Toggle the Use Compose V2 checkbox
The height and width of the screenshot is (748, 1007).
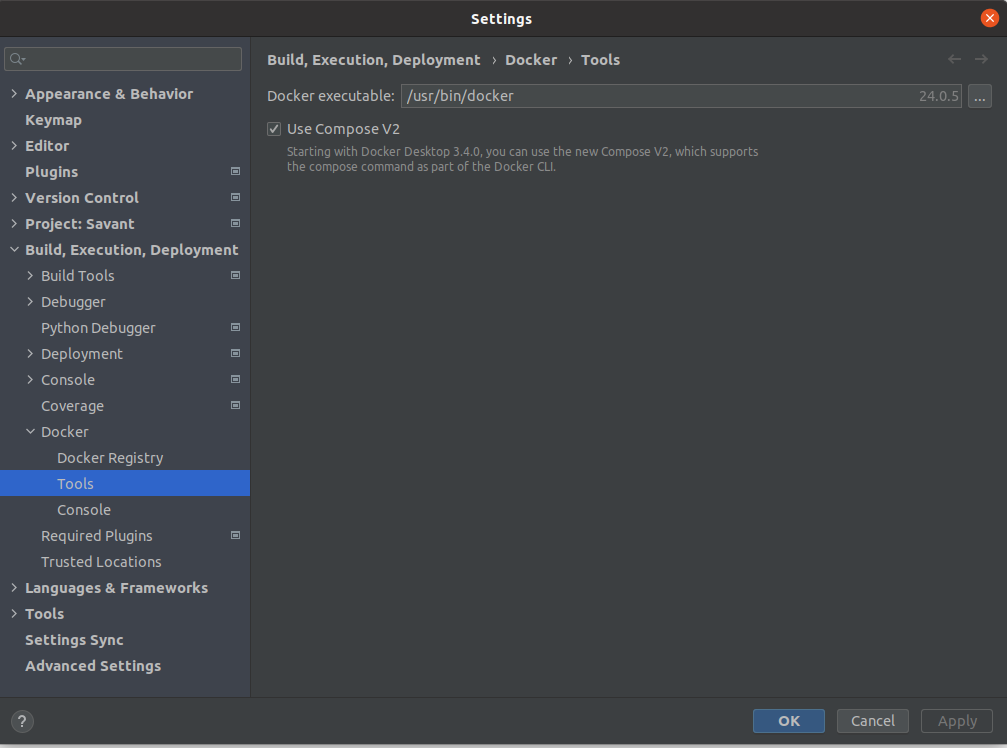tap(274, 129)
